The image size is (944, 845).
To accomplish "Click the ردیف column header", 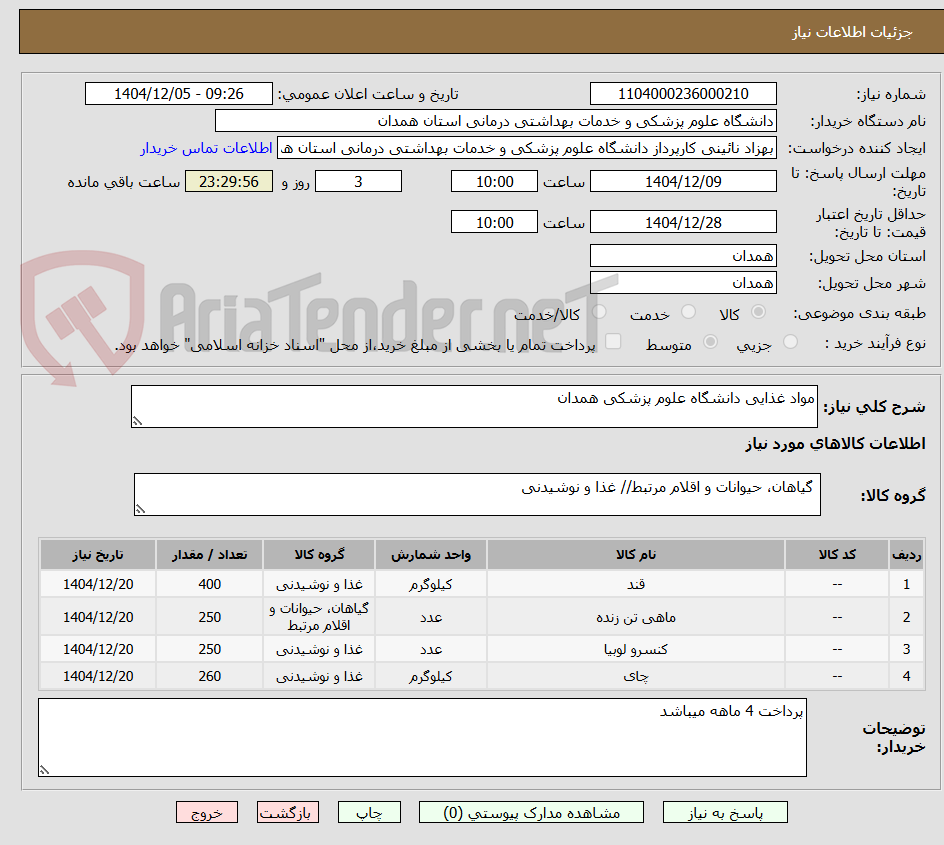I will (907, 554).
